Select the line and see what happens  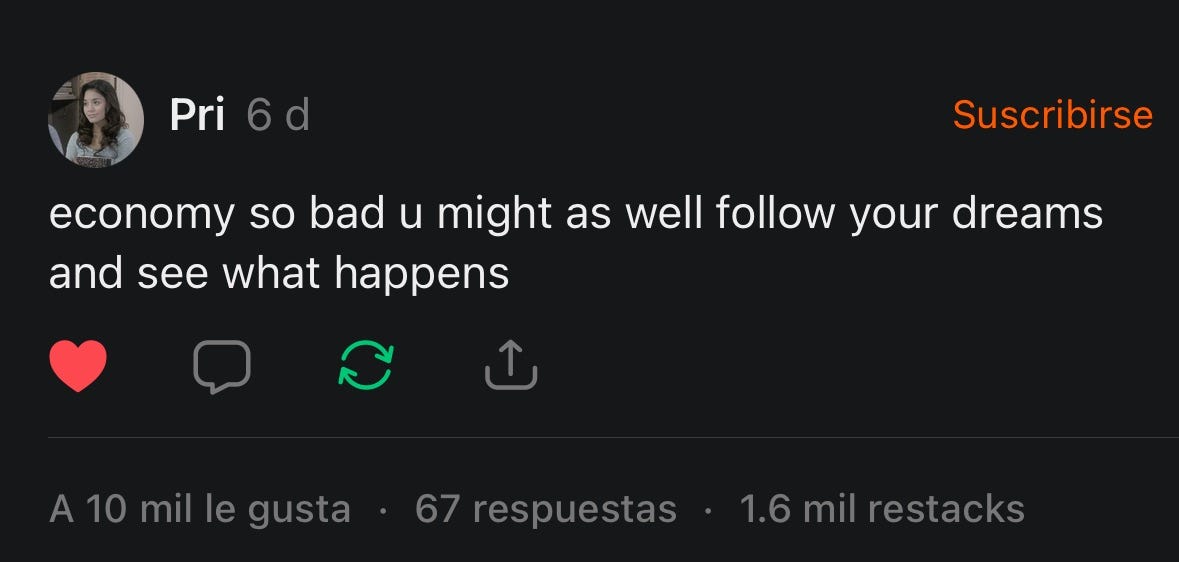(x=279, y=274)
